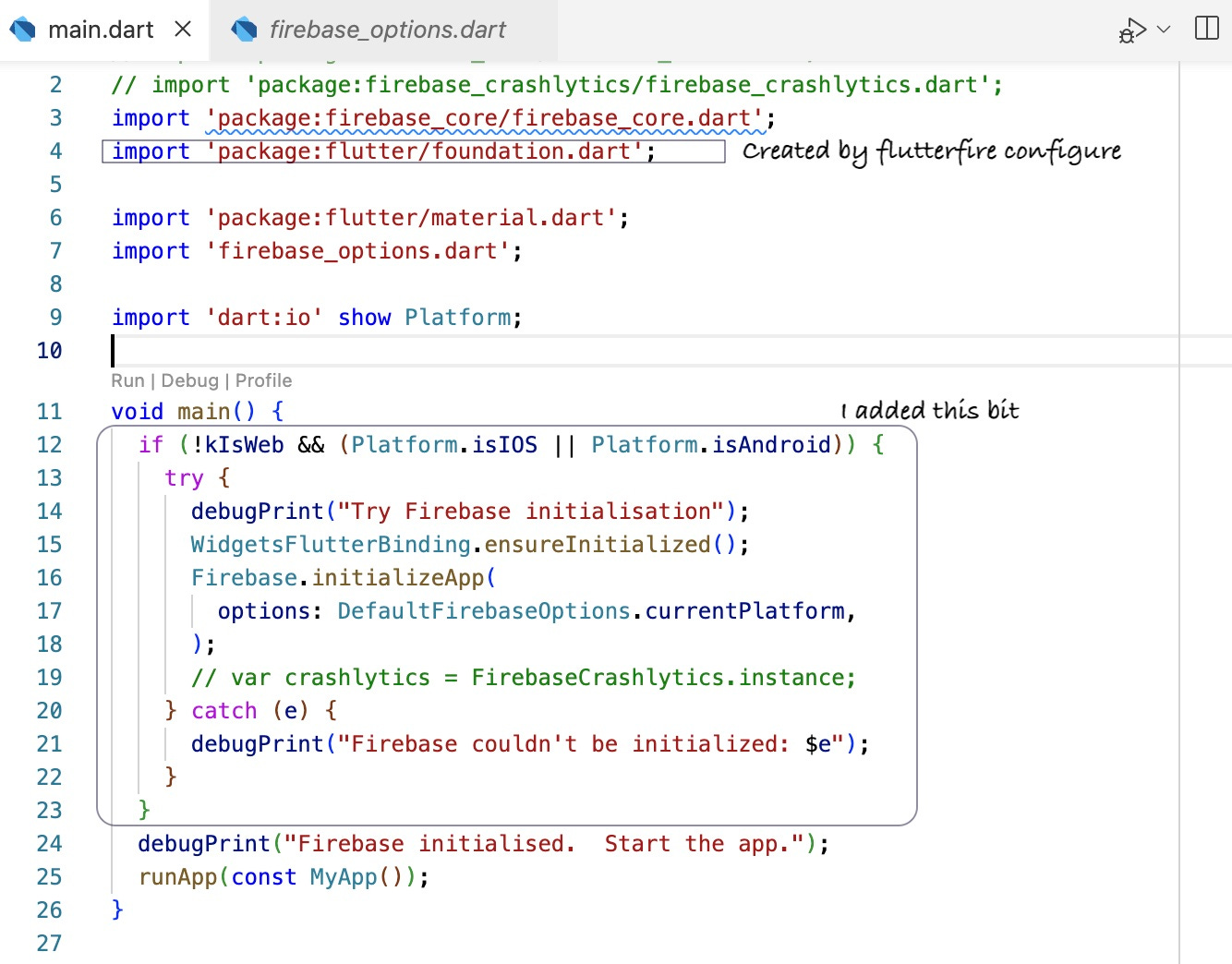Click the "Try Firebase initialisation" string
1232x964 pixels.
pos(531,512)
